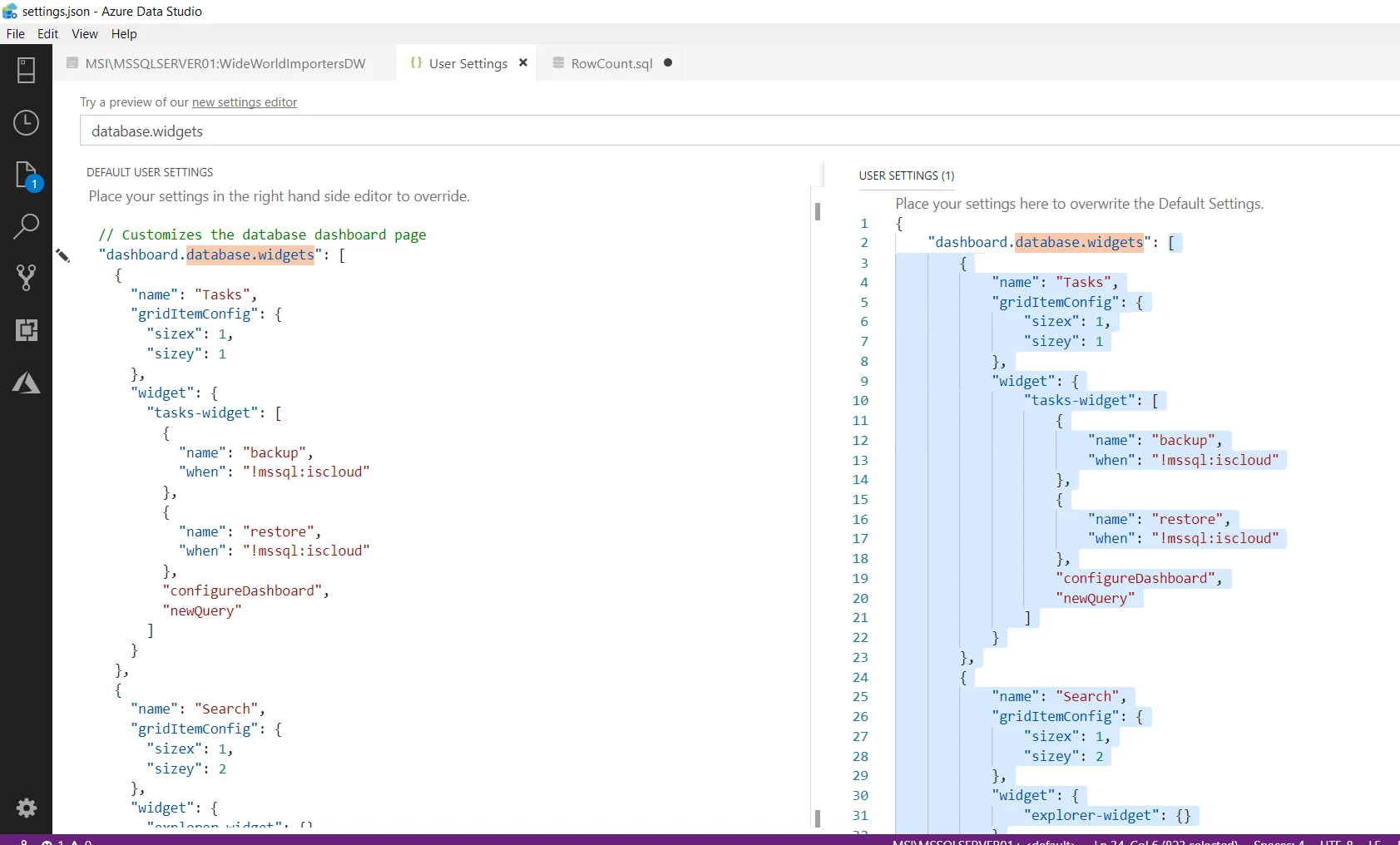Screen dimensions: 1400x845
Task: Follow the new settings editor link
Action: (x=245, y=102)
